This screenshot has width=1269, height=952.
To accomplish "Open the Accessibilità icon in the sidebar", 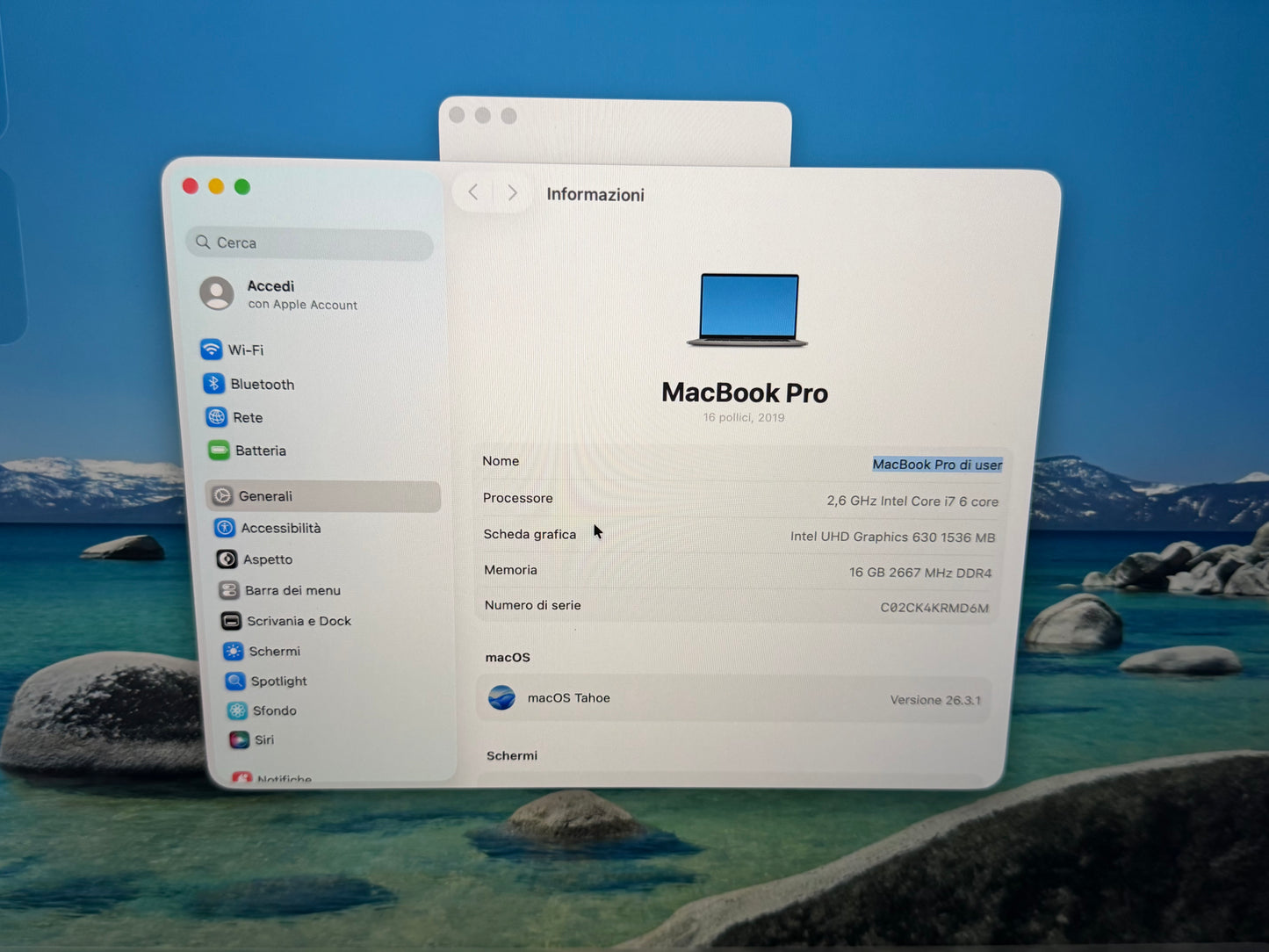I will click(225, 527).
